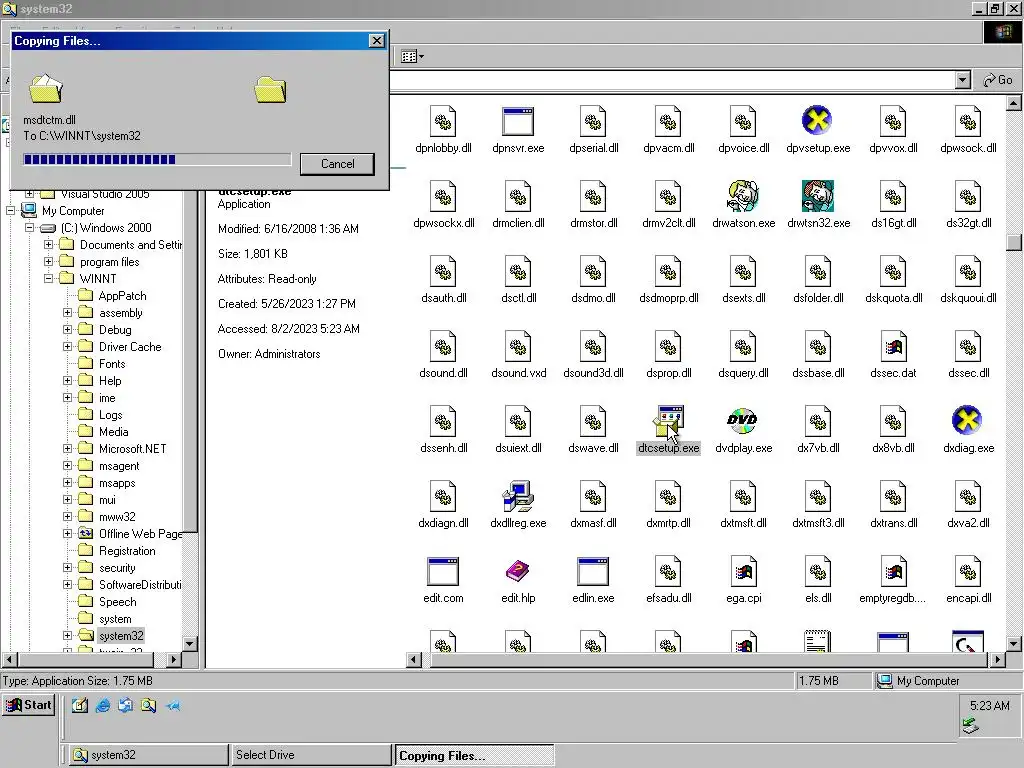
Task: Switch to Copying Files taskbar button
Action: (474, 756)
